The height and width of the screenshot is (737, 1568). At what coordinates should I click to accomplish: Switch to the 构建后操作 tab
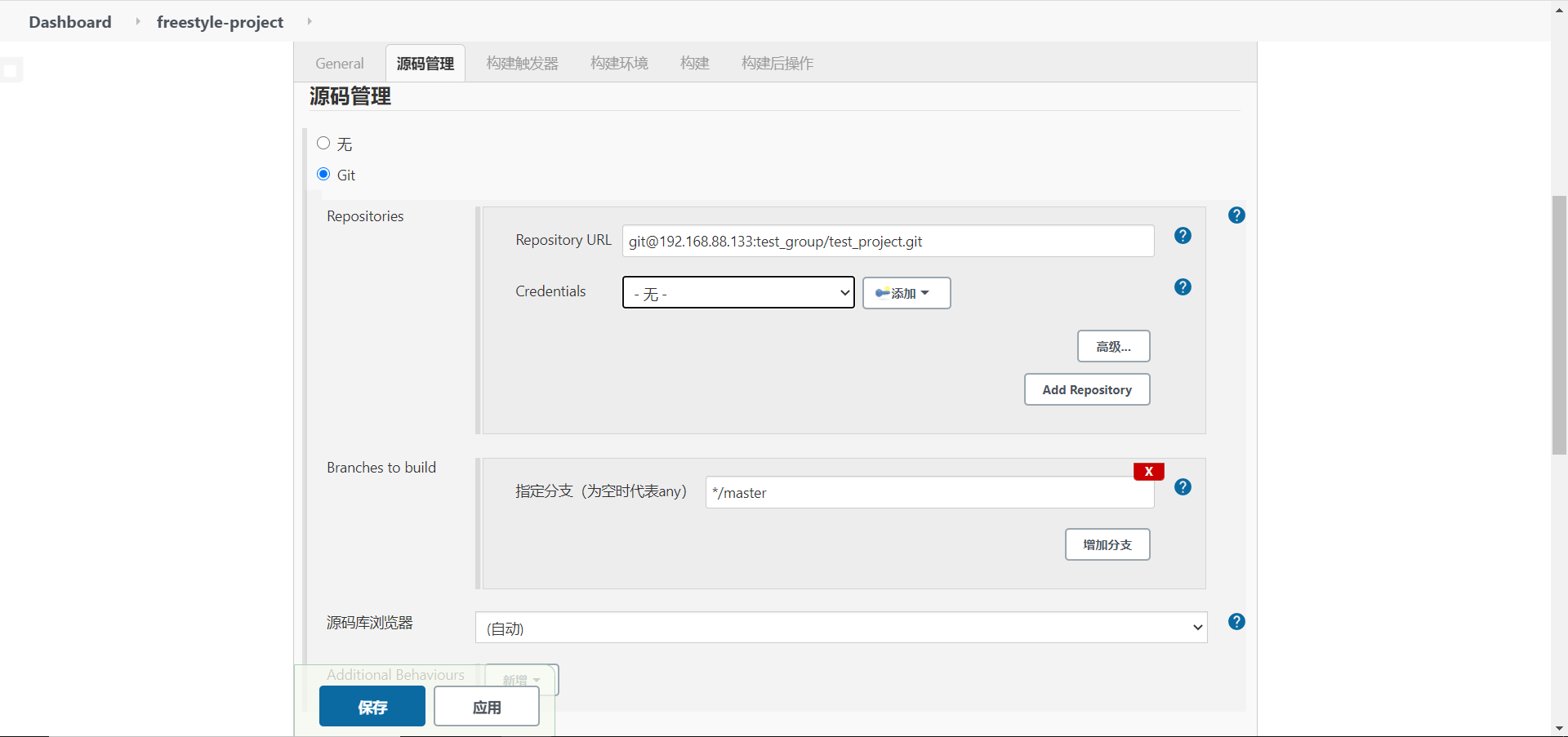click(777, 64)
